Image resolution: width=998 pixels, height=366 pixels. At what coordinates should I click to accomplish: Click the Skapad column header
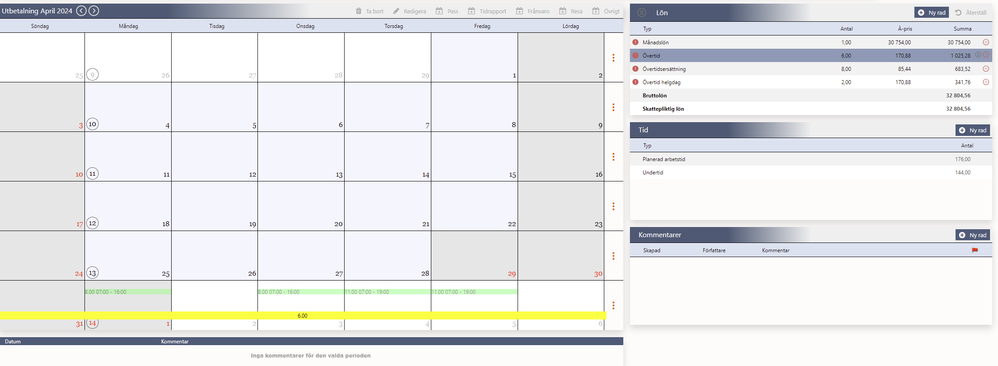coord(652,251)
